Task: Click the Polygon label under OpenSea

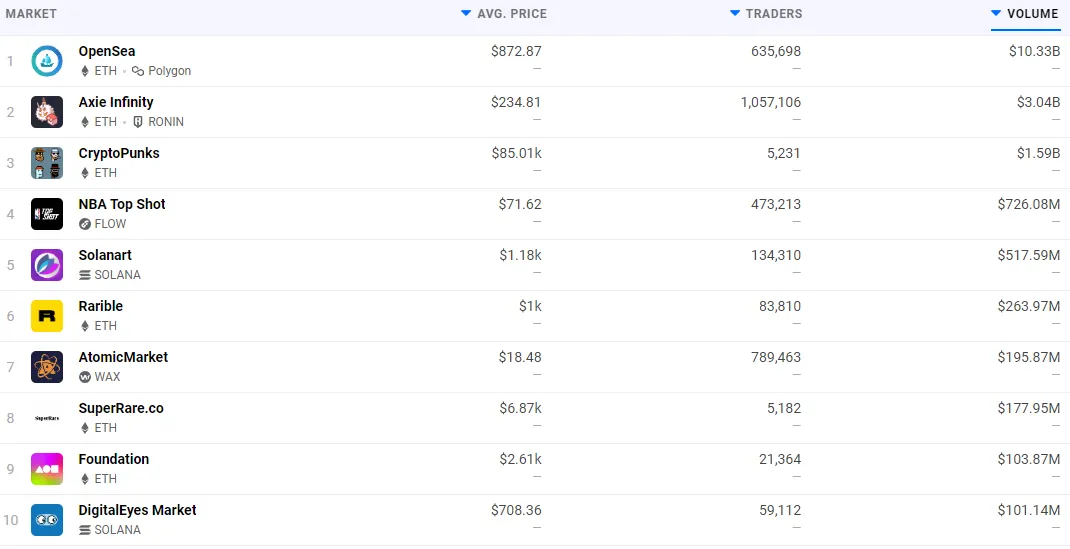Action: [x=169, y=71]
